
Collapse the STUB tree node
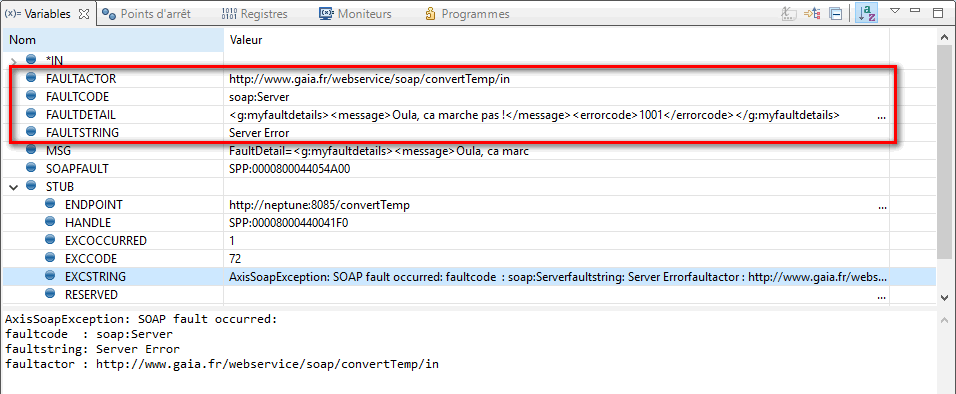pos(14,187)
